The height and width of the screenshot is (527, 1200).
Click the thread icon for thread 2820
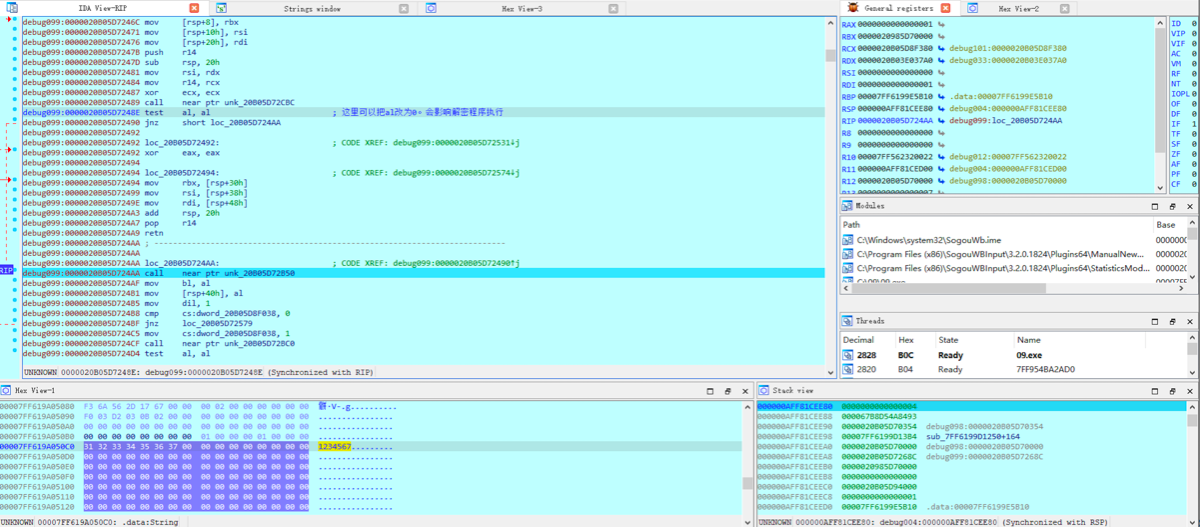tap(848, 369)
